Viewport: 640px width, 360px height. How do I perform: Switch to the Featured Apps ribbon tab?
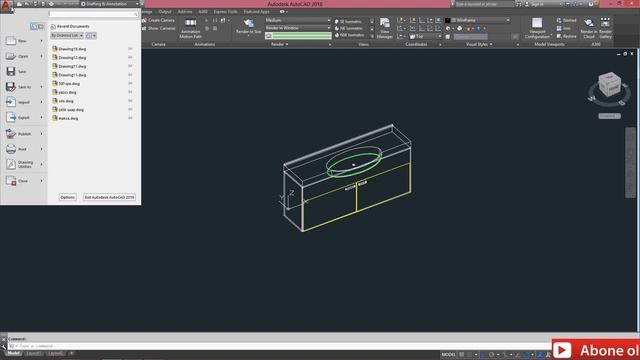tap(256, 12)
